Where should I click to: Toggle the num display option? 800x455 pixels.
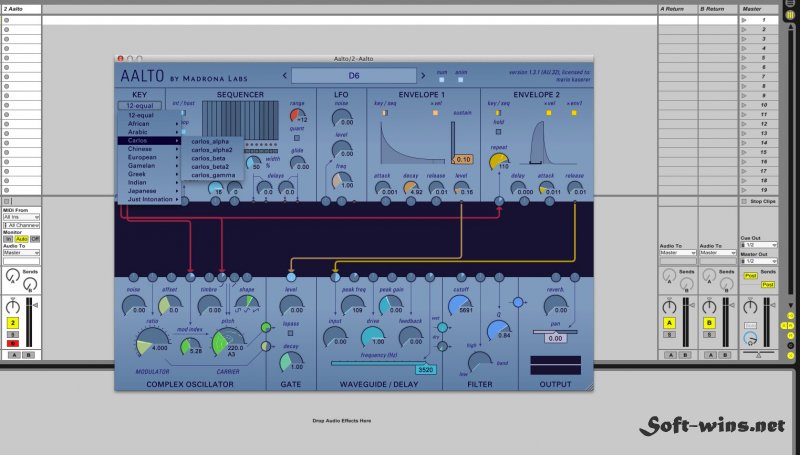tap(442, 80)
